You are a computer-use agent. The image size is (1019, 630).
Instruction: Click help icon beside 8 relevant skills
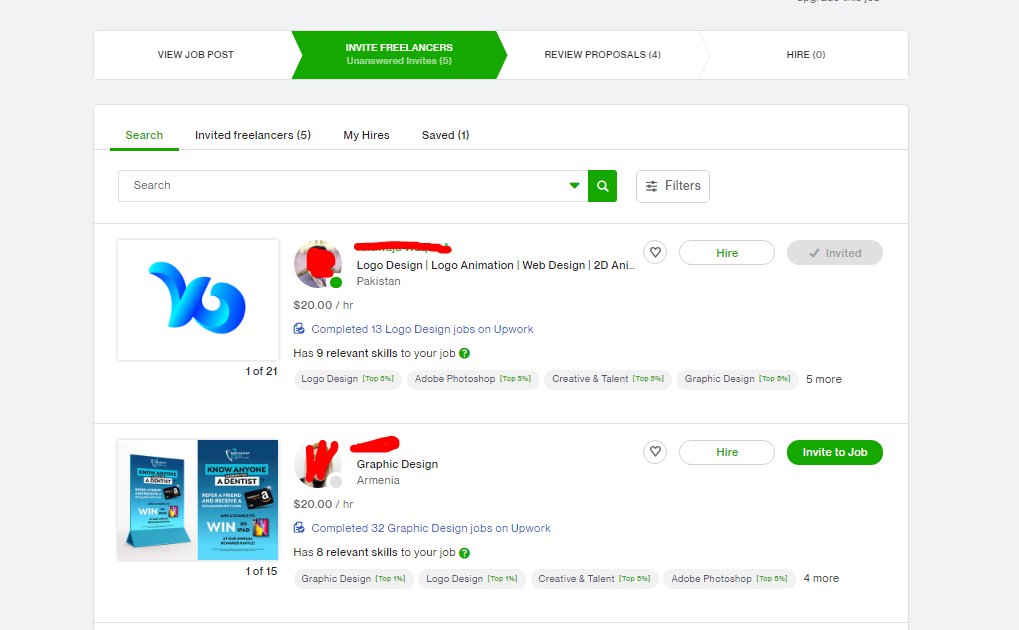[x=464, y=553]
